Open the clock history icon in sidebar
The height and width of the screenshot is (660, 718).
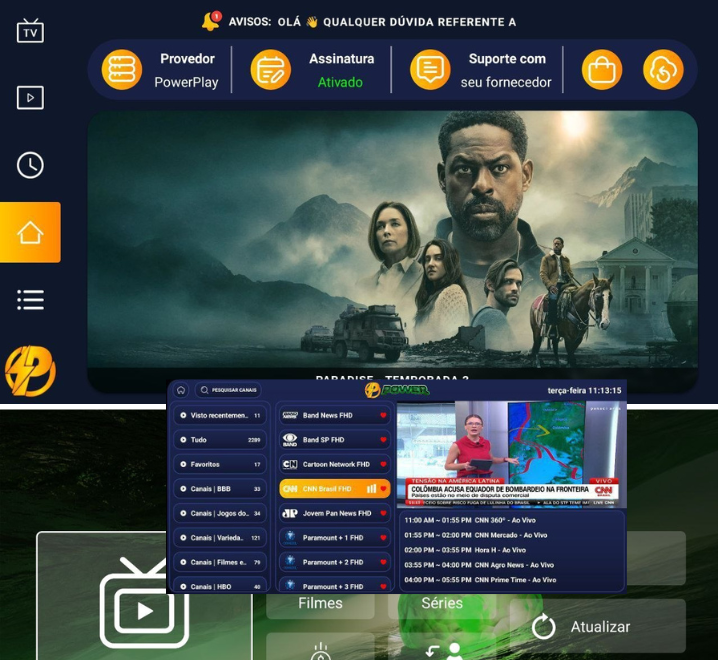[30, 165]
